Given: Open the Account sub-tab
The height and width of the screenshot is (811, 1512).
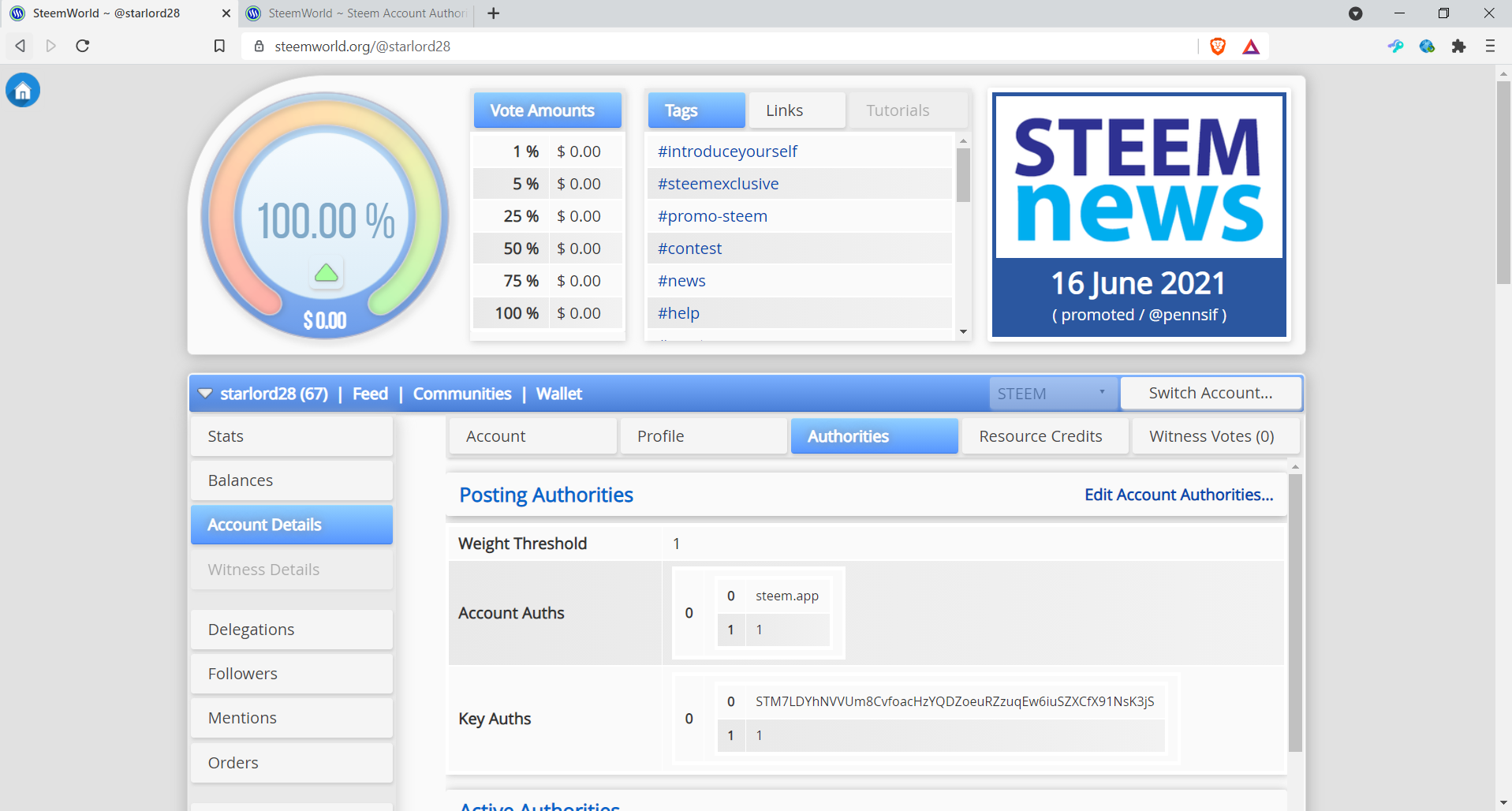Looking at the screenshot, I should (533, 436).
